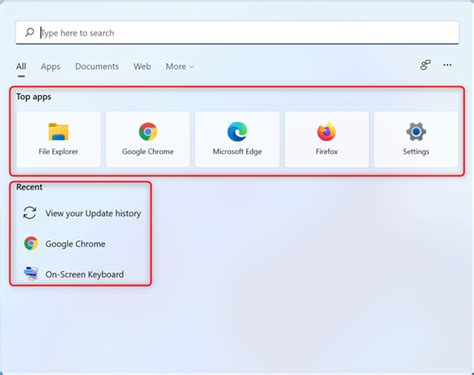
Task: Open the three-dot options menu
Action: tap(447, 65)
